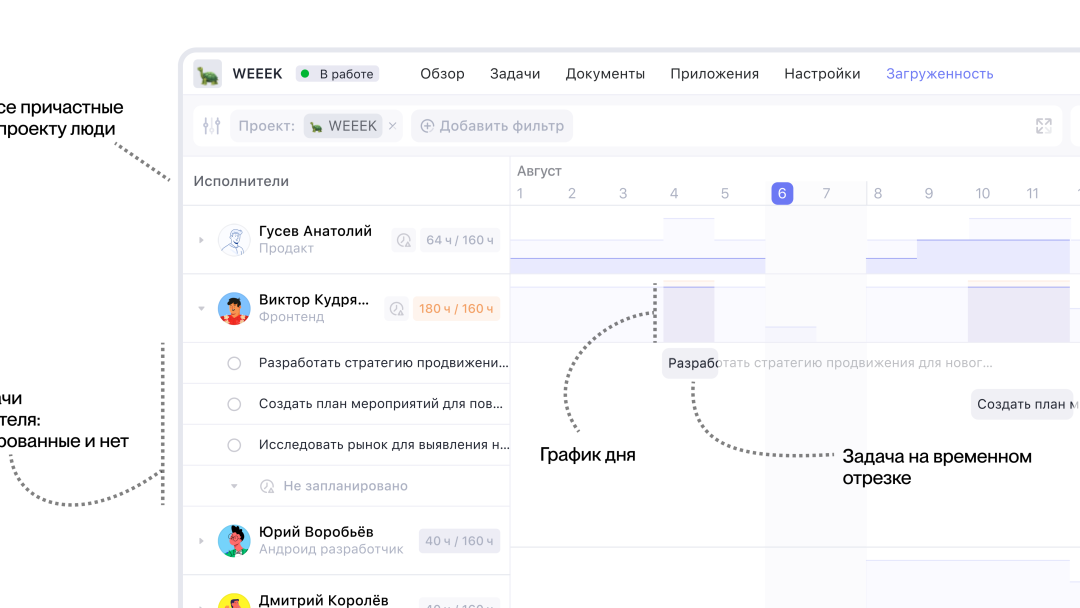The height and width of the screenshot is (608, 1080).
Task: Open the Документы tab
Action: coord(605,74)
